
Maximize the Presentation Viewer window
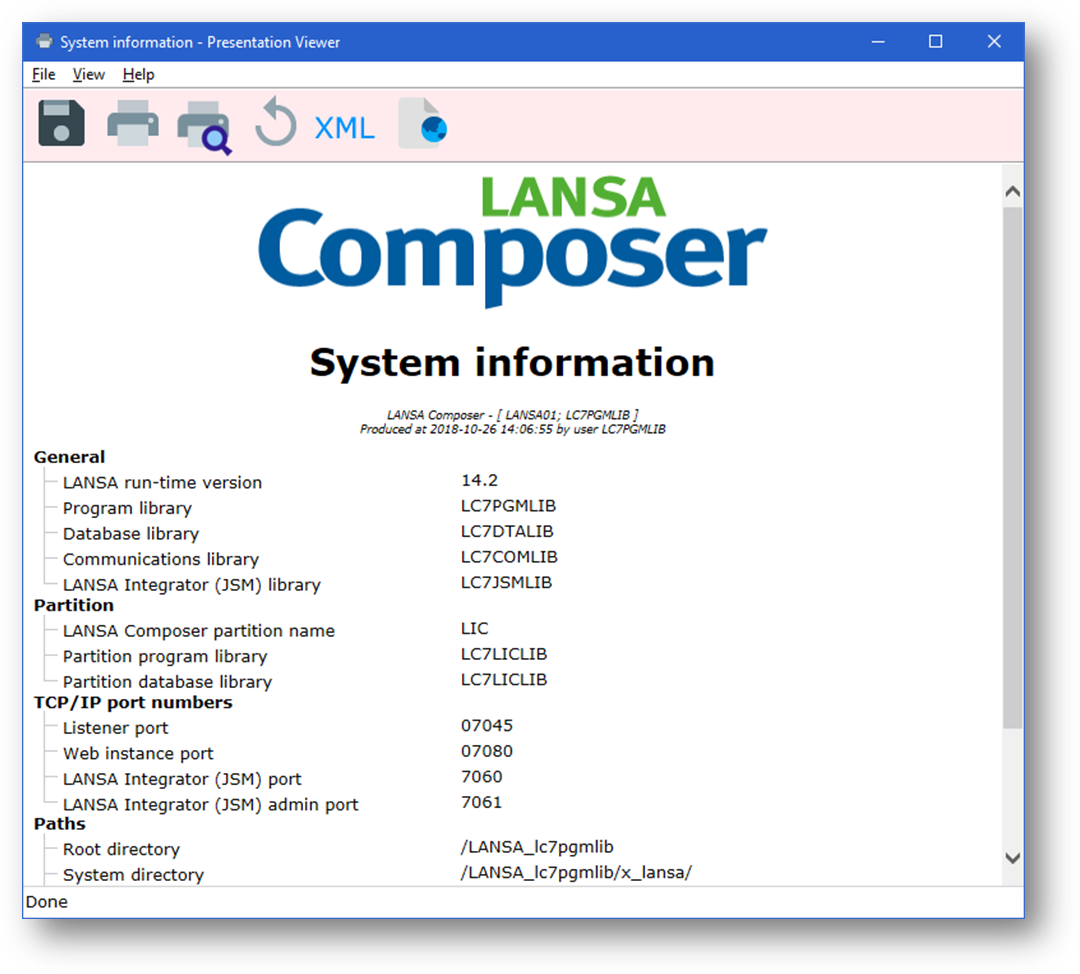click(935, 41)
